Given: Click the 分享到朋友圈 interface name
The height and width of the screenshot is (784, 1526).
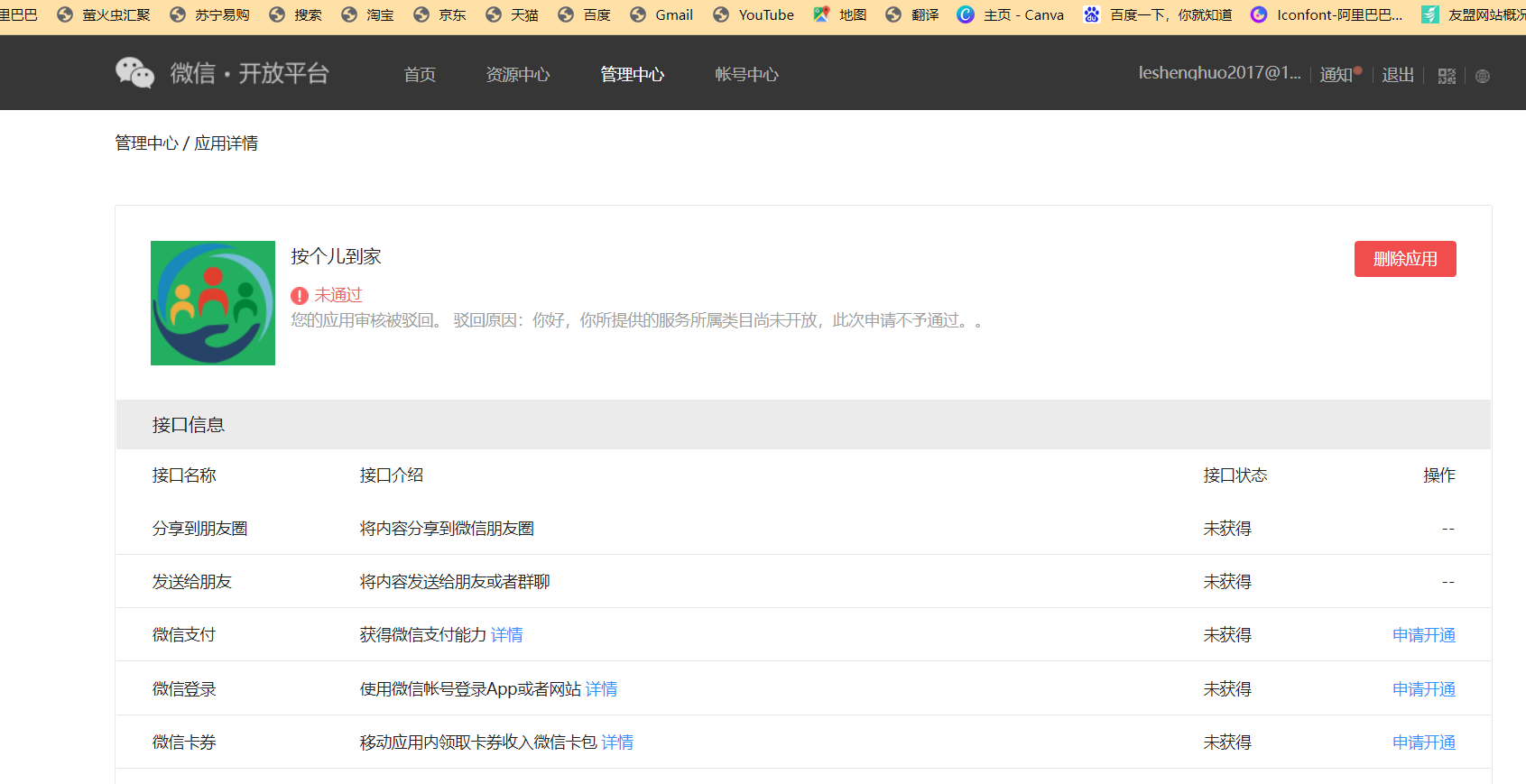Looking at the screenshot, I should 200,529.
